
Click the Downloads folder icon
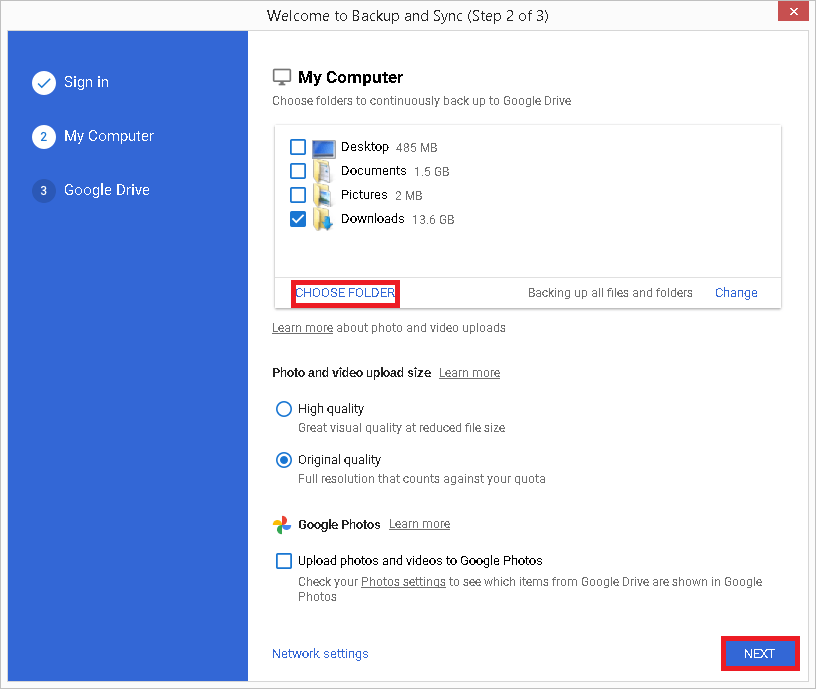(322, 219)
